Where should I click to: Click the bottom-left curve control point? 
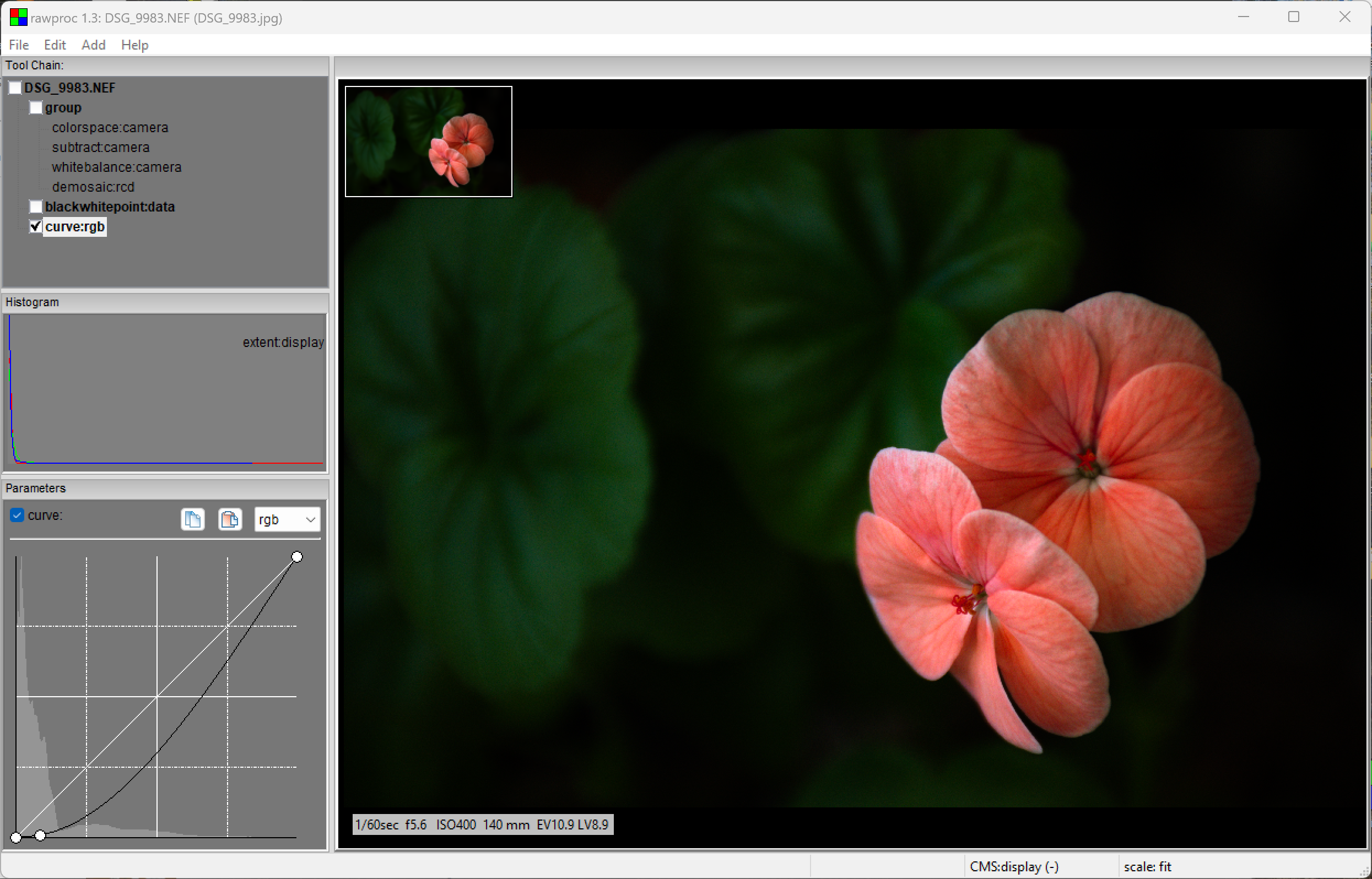[x=16, y=837]
